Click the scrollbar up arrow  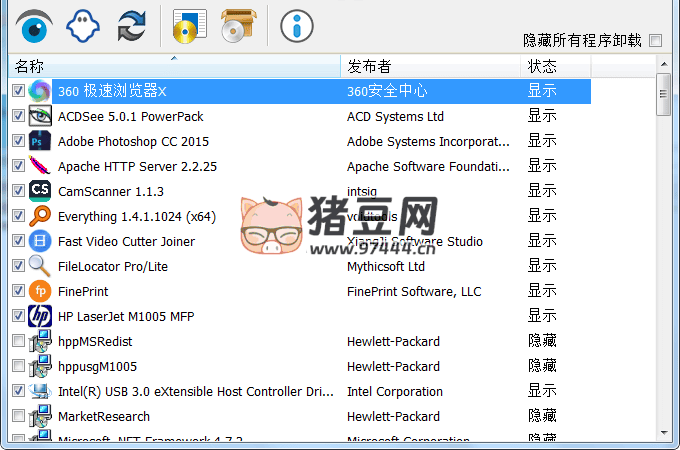(663, 65)
